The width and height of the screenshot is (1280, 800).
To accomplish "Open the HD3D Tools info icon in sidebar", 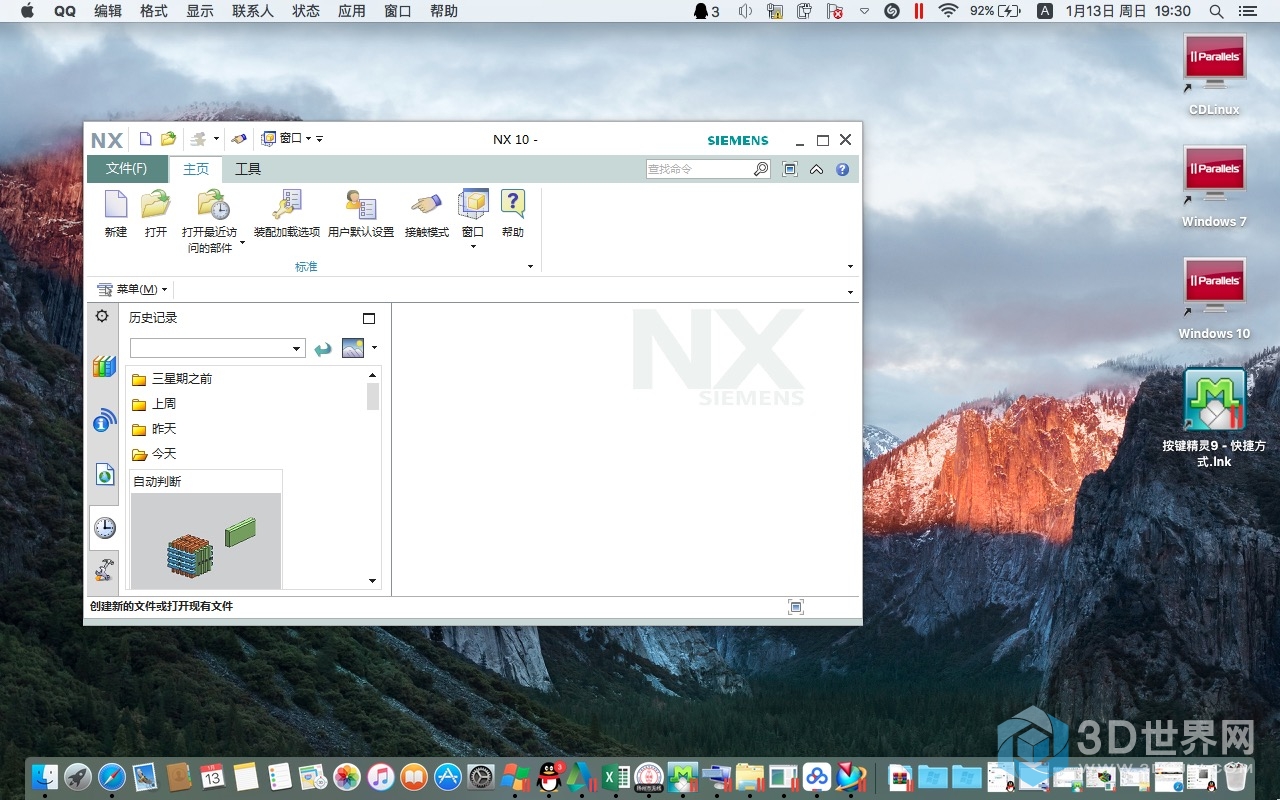I will [104, 421].
